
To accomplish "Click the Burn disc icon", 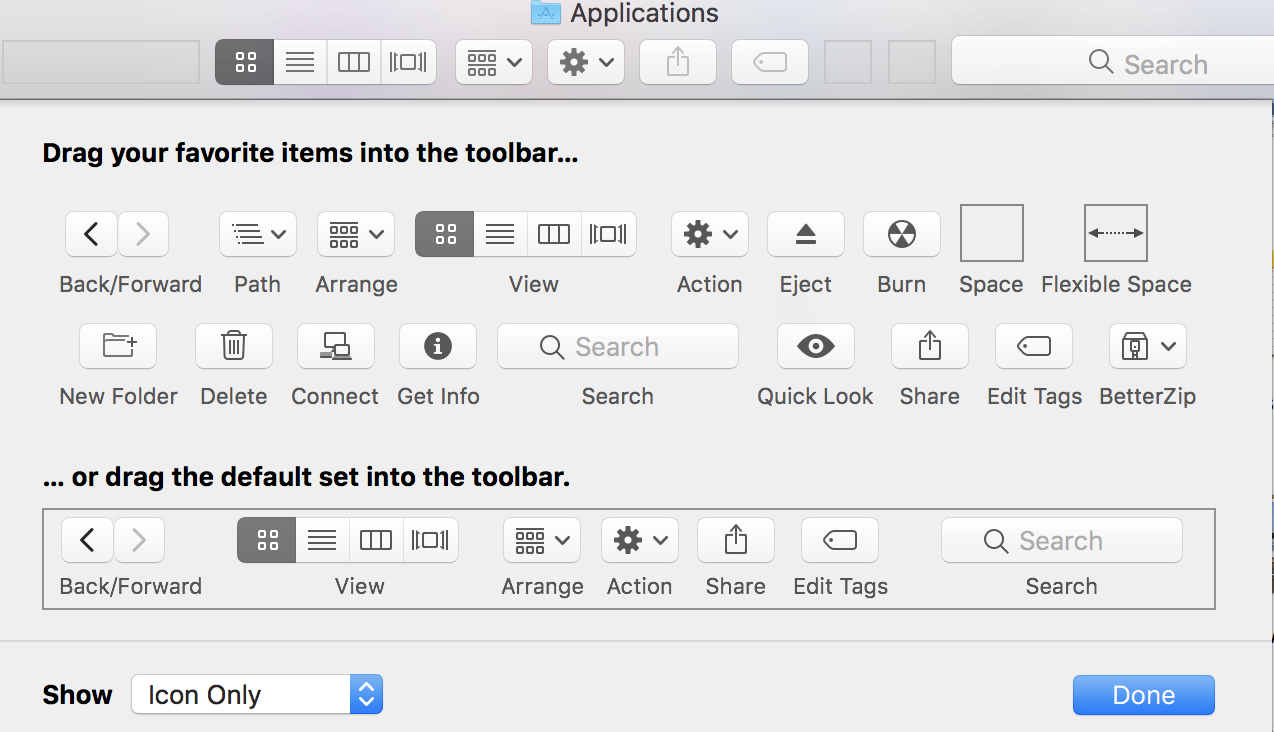I will (x=901, y=234).
